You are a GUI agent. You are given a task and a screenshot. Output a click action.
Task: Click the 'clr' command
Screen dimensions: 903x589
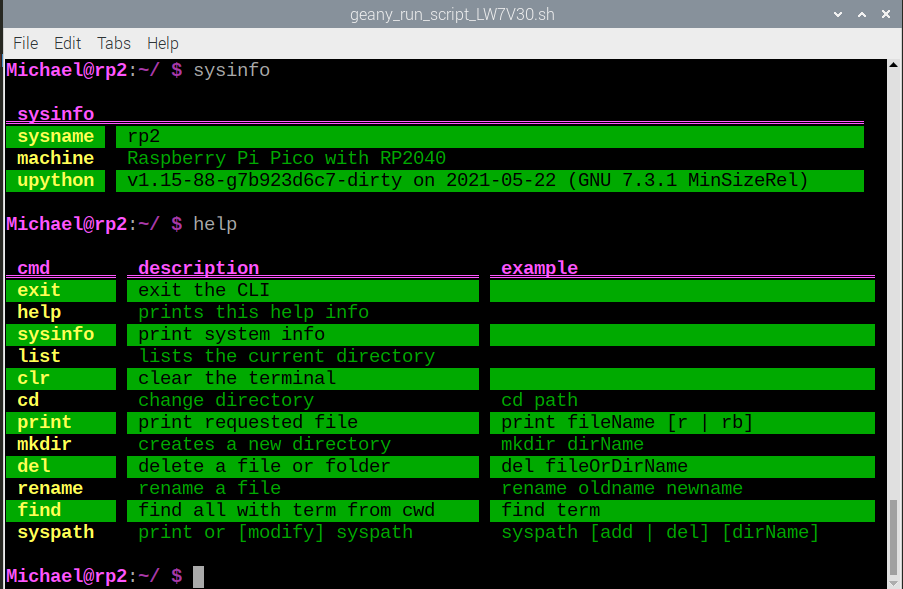(33, 378)
